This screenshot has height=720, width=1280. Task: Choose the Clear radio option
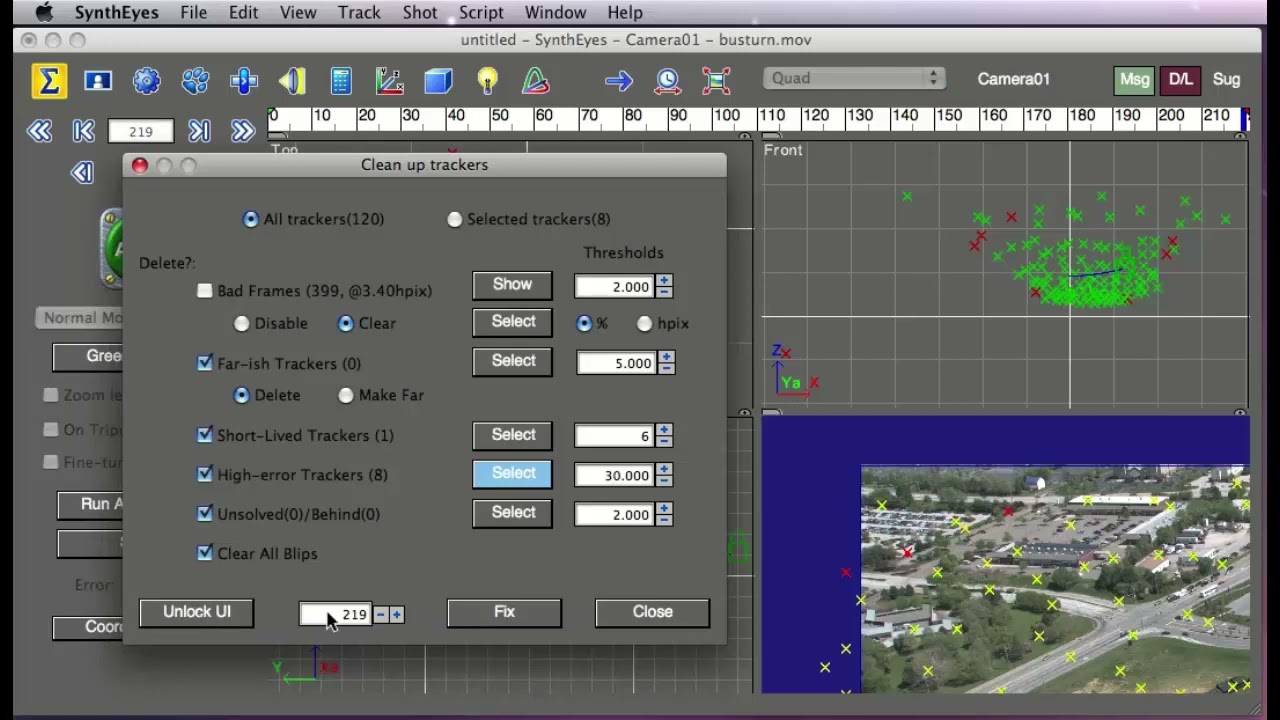(x=346, y=323)
